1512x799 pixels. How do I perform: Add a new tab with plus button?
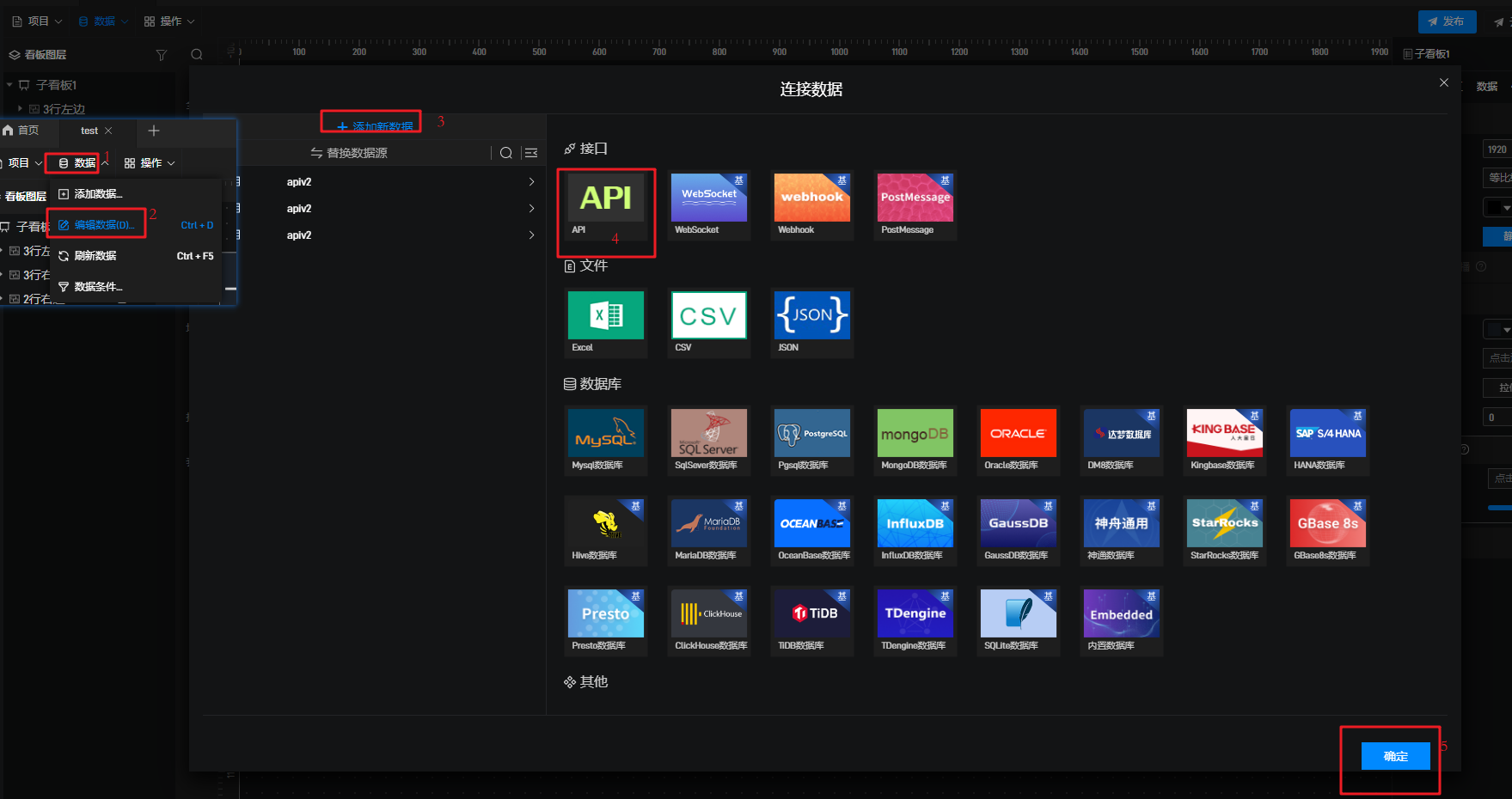tap(154, 131)
